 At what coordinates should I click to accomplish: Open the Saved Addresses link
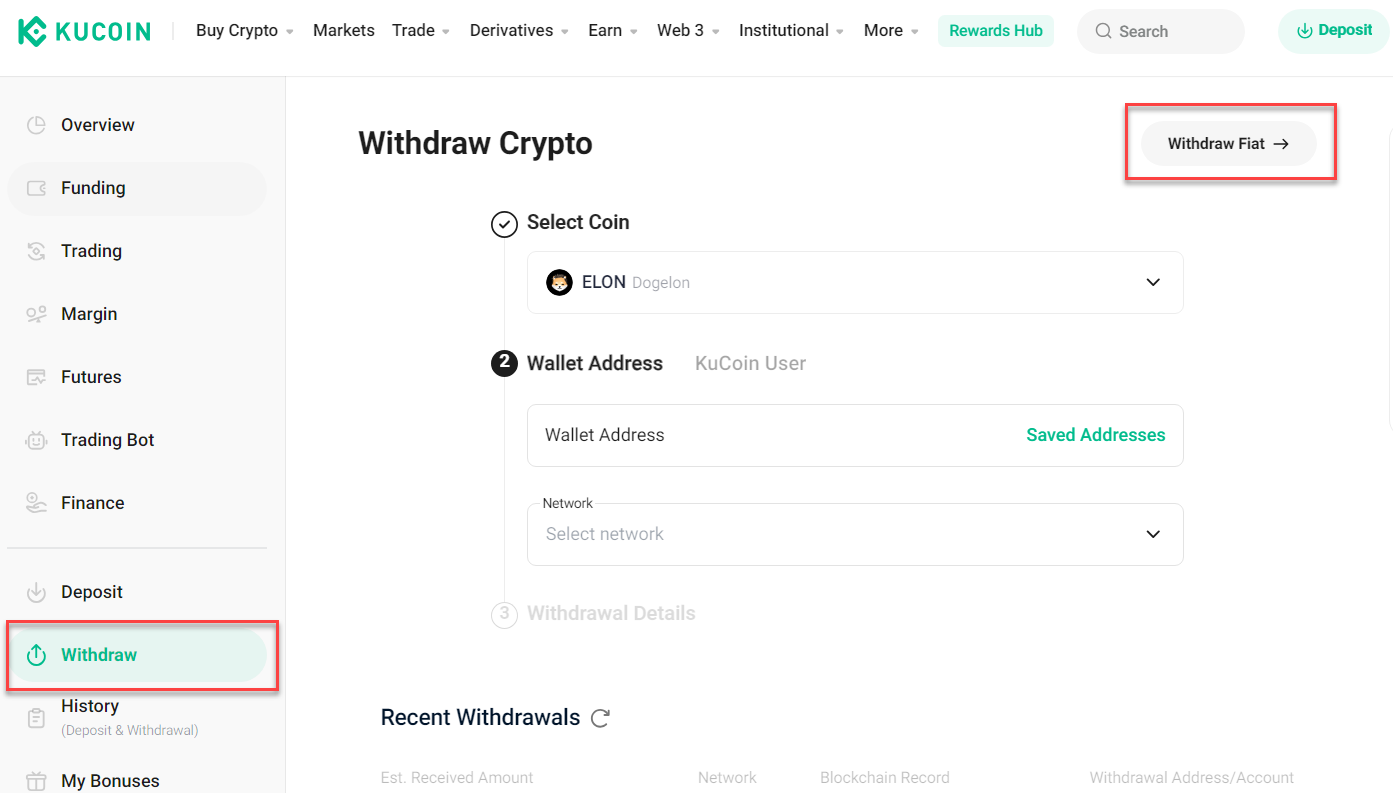[x=1096, y=435]
